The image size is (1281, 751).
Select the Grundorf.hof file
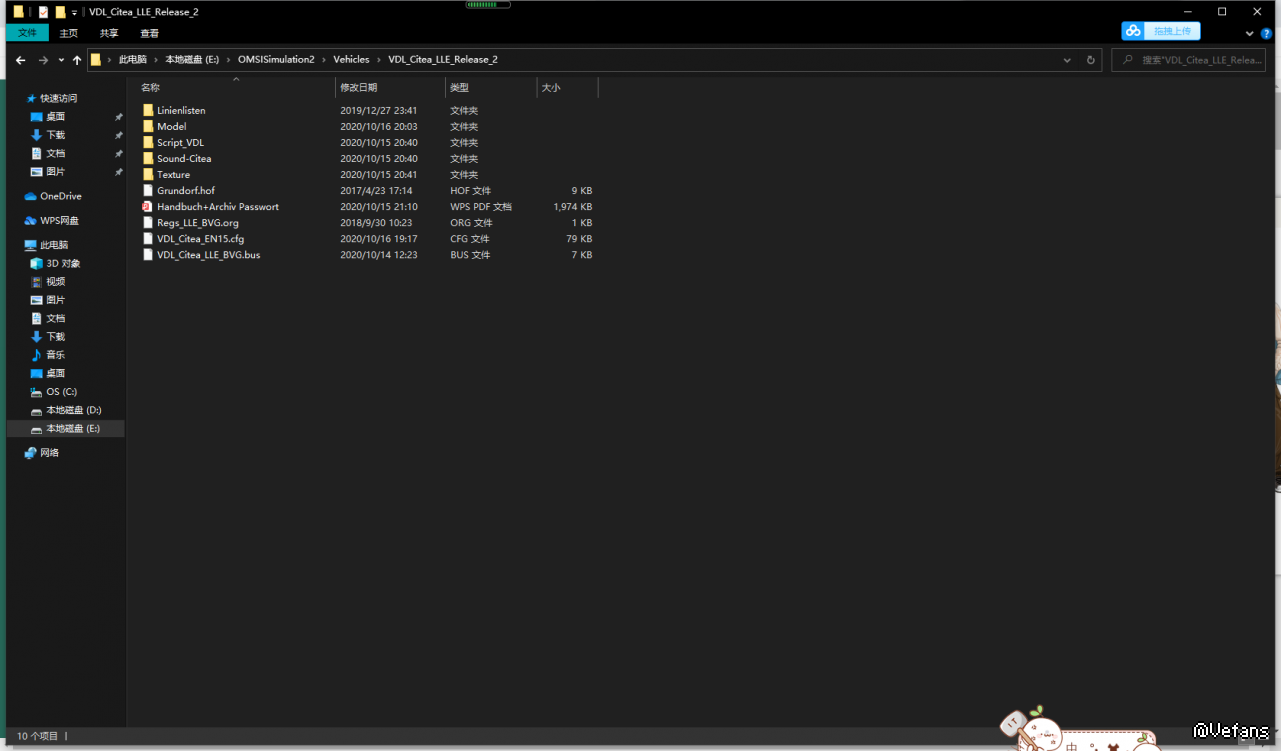186,190
